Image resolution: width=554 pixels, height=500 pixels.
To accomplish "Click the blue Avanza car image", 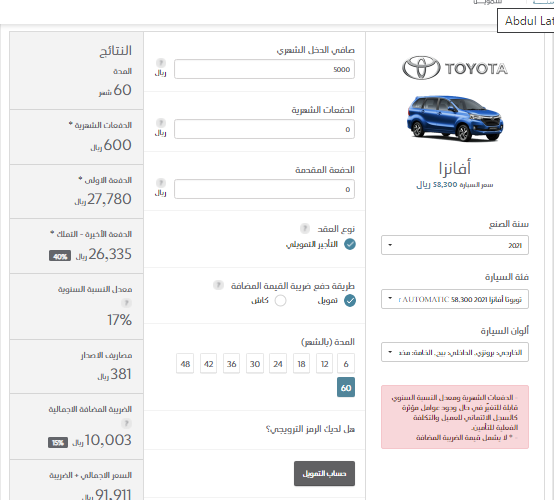I will (455, 118).
